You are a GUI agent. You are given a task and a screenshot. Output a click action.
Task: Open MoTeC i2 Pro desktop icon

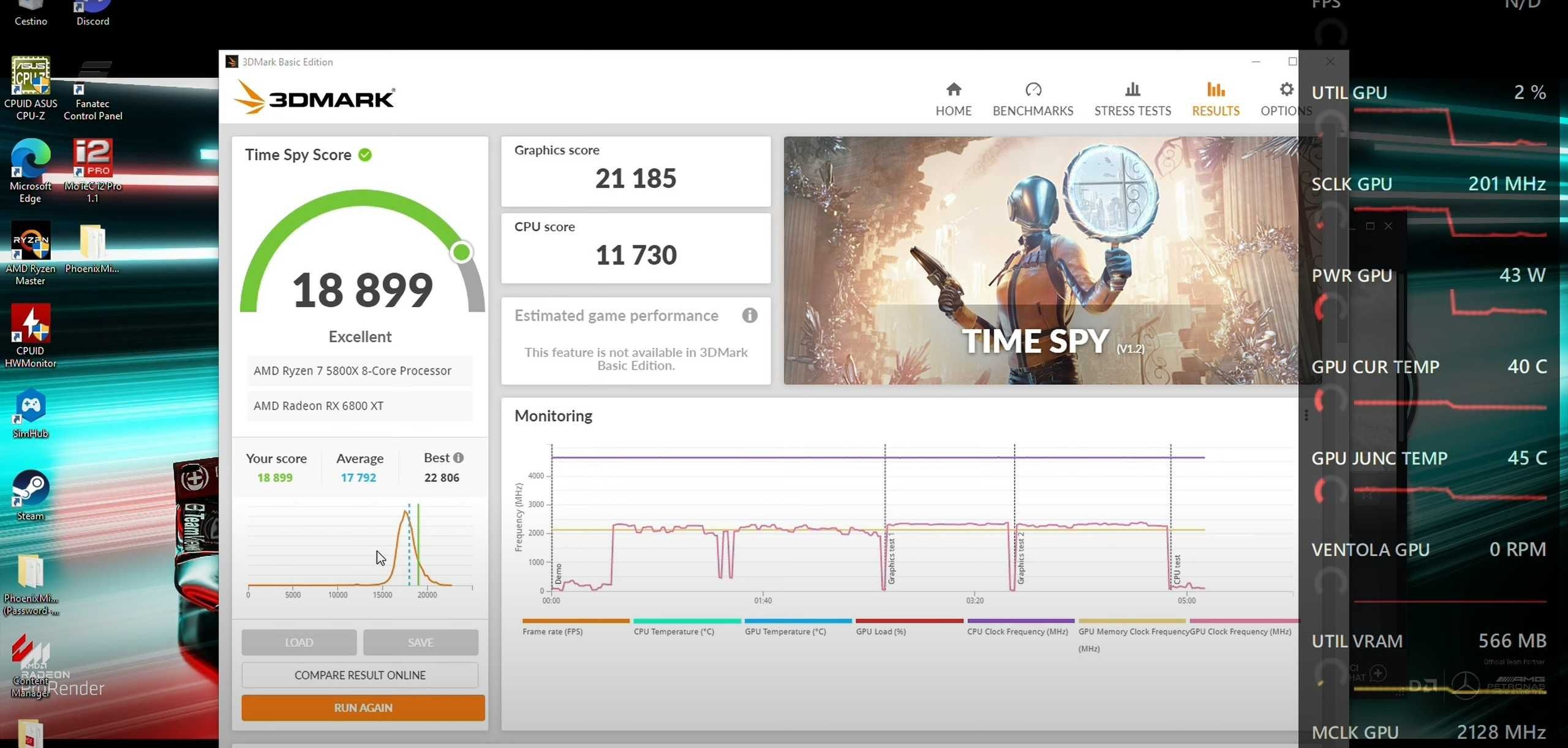click(92, 171)
